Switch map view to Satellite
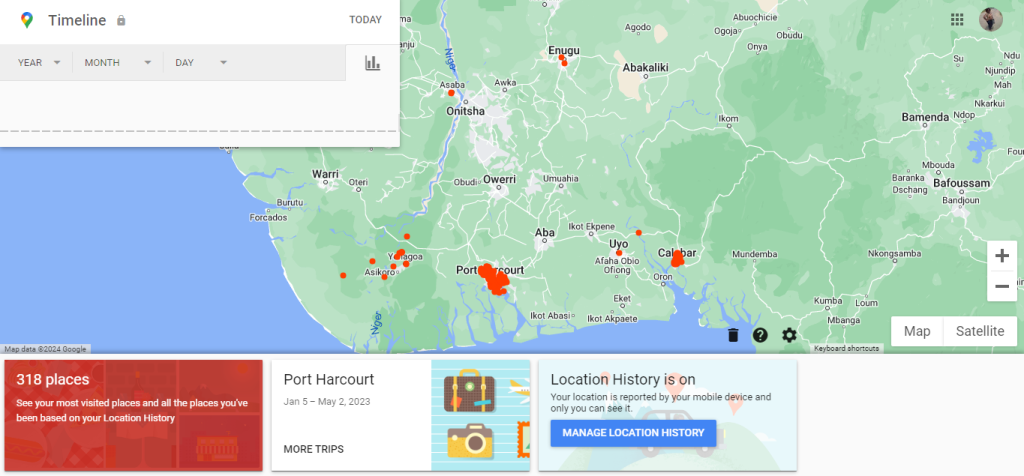 pyautogui.click(x=980, y=331)
